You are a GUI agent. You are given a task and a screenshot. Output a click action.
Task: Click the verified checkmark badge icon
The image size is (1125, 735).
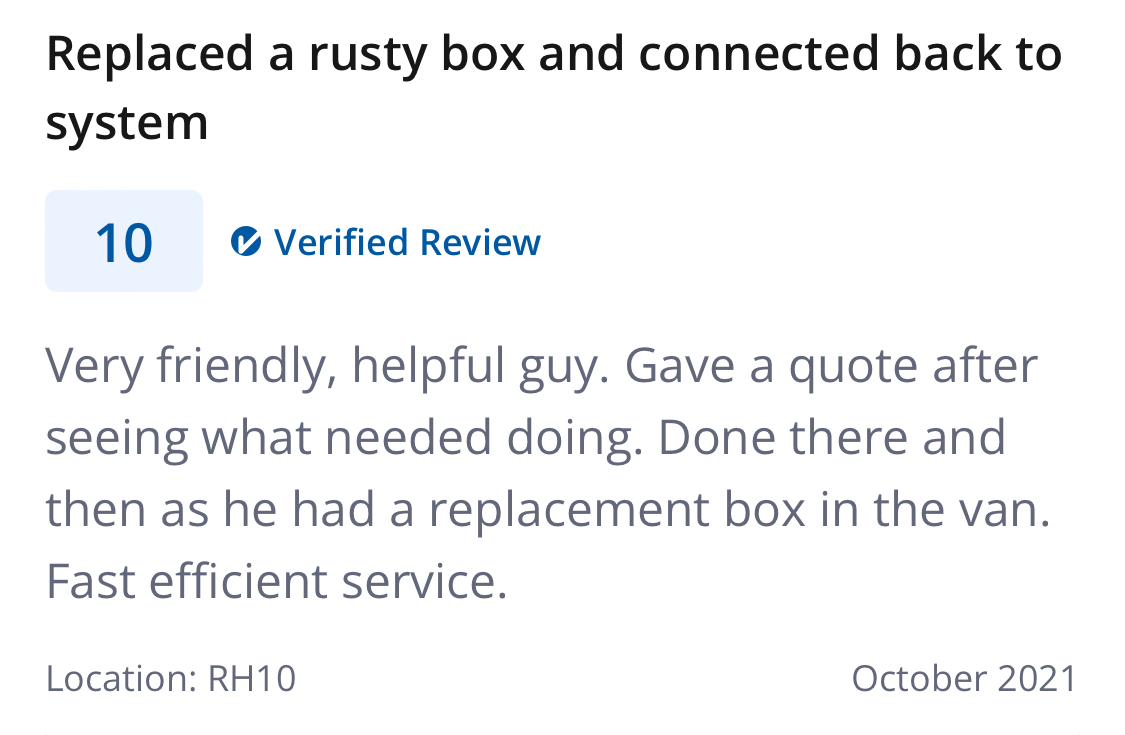[245, 242]
